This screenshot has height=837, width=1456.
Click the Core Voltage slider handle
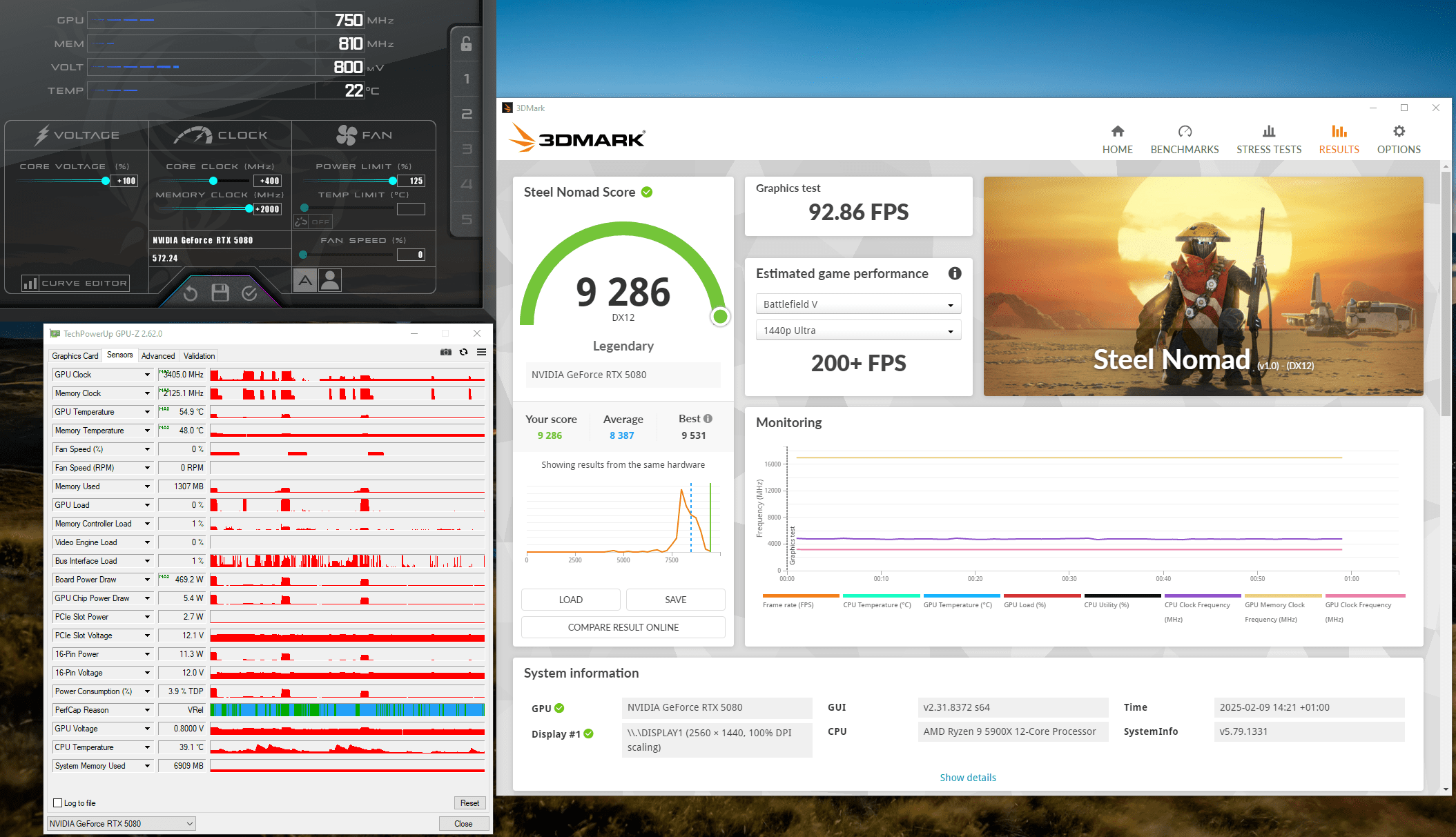[106, 181]
